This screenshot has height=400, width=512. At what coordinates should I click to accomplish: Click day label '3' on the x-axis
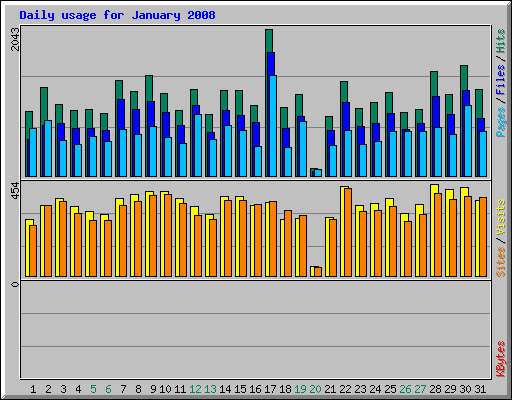(x=63, y=389)
